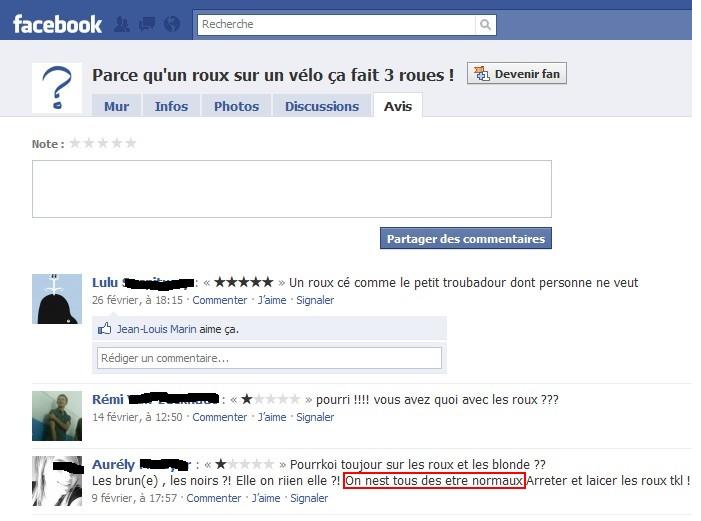Image resolution: width=701 pixels, height=521 pixels.
Task: Open the notifications globe icon
Action: click(x=172, y=24)
